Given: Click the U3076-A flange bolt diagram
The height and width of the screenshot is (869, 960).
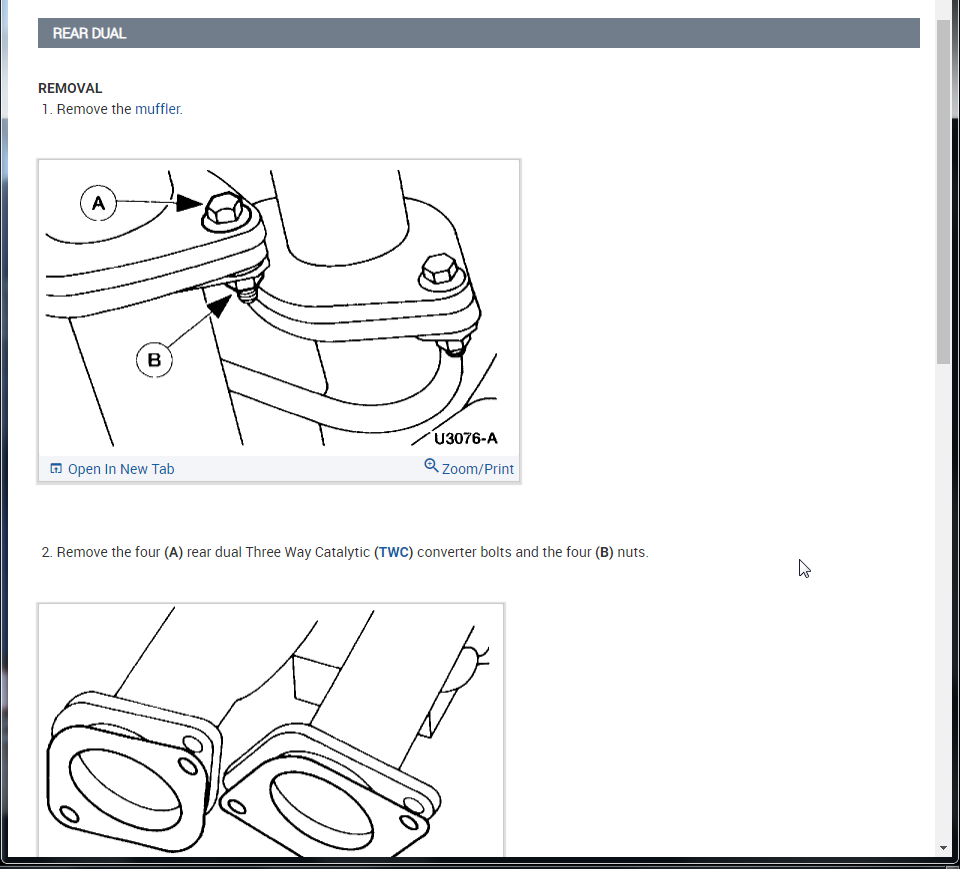Looking at the screenshot, I should click(x=279, y=308).
